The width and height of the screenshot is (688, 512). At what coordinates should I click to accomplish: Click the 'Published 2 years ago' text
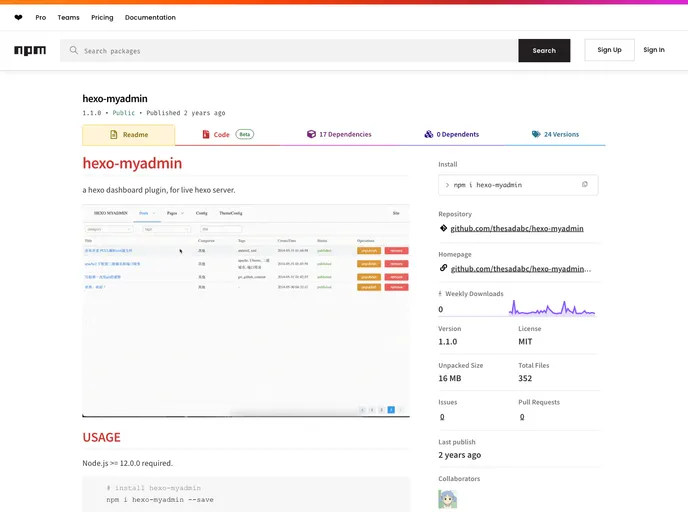[186, 113]
